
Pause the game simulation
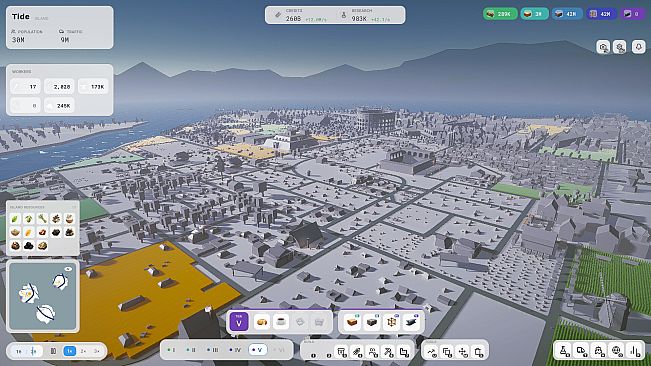pyautogui.click(x=53, y=351)
